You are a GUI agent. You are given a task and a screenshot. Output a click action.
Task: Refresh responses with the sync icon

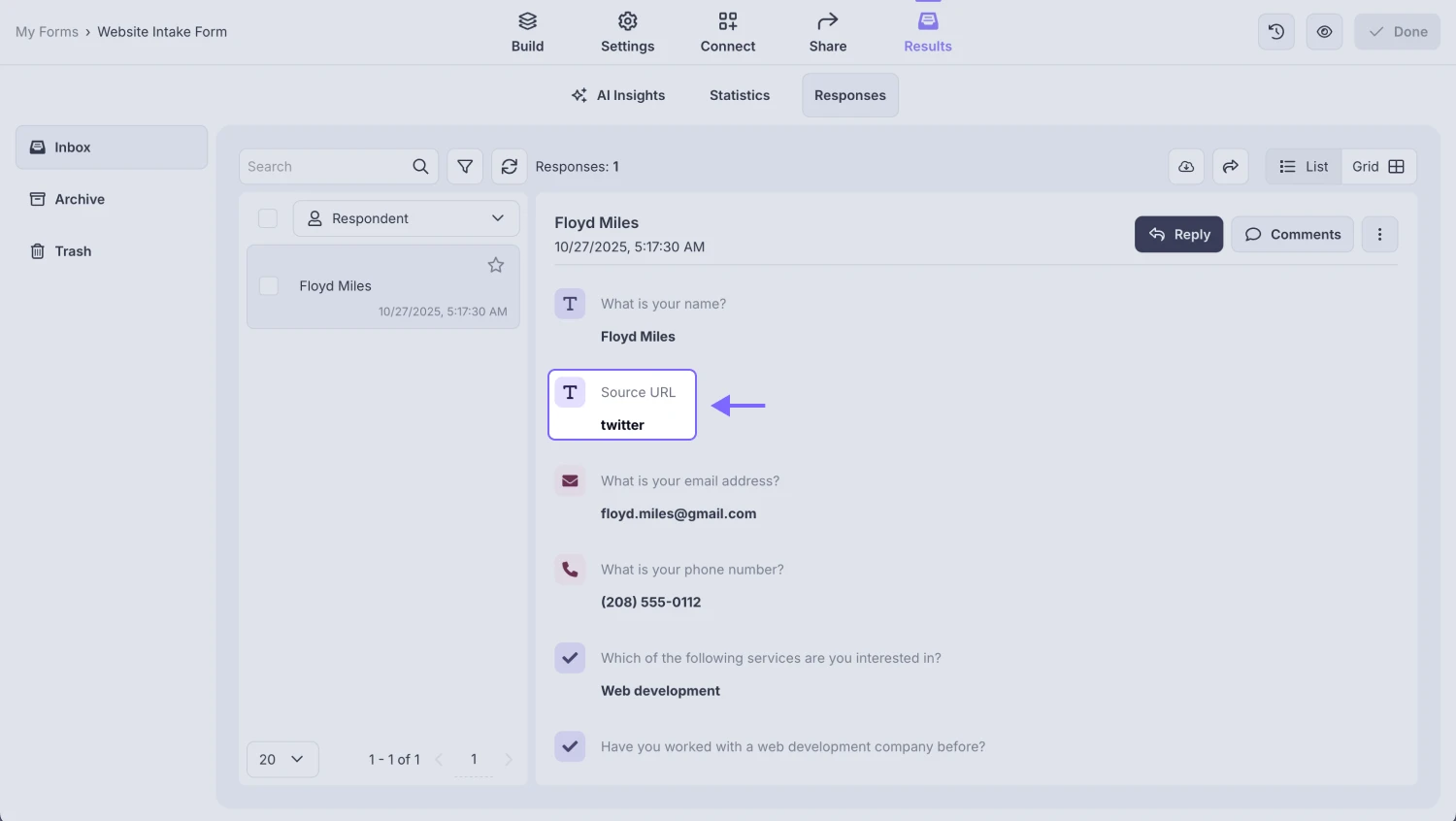point(509,166)
